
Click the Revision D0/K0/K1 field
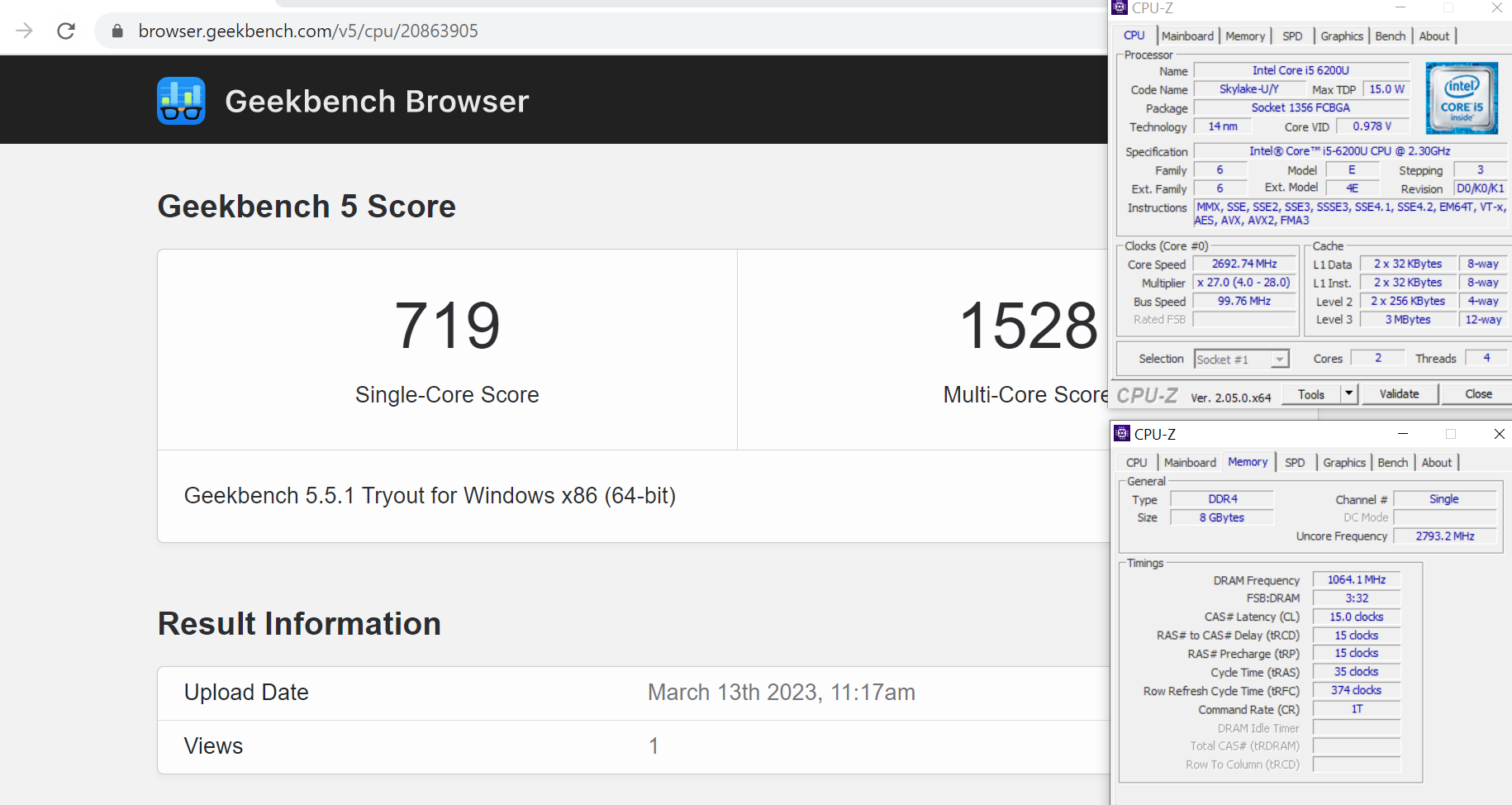click(1481, 188)
